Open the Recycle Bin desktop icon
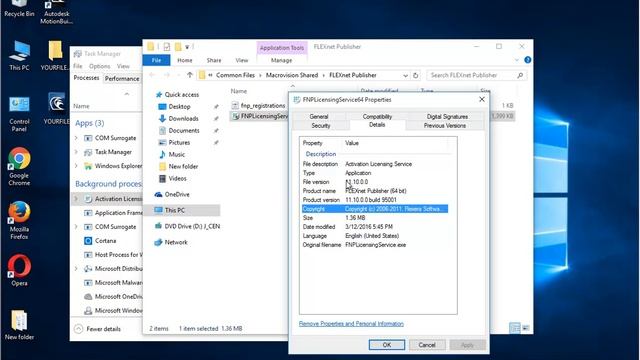 coord(19,8)
